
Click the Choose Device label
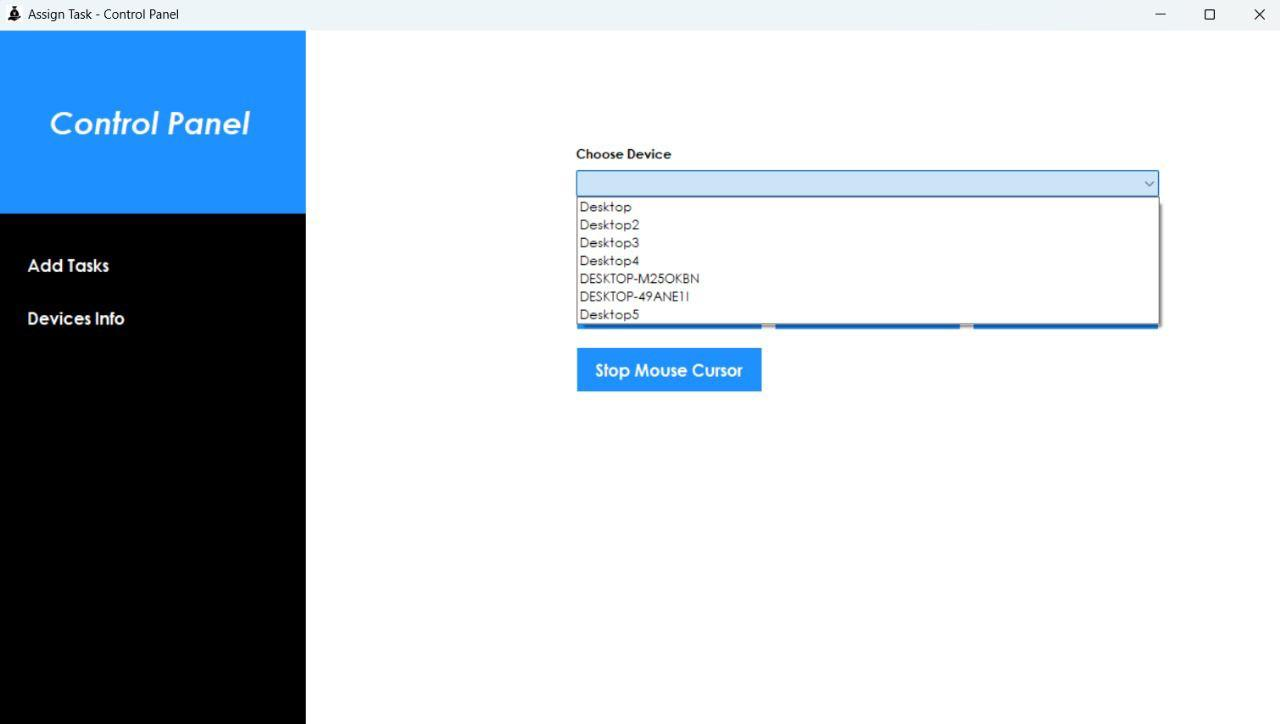point(623,154)
